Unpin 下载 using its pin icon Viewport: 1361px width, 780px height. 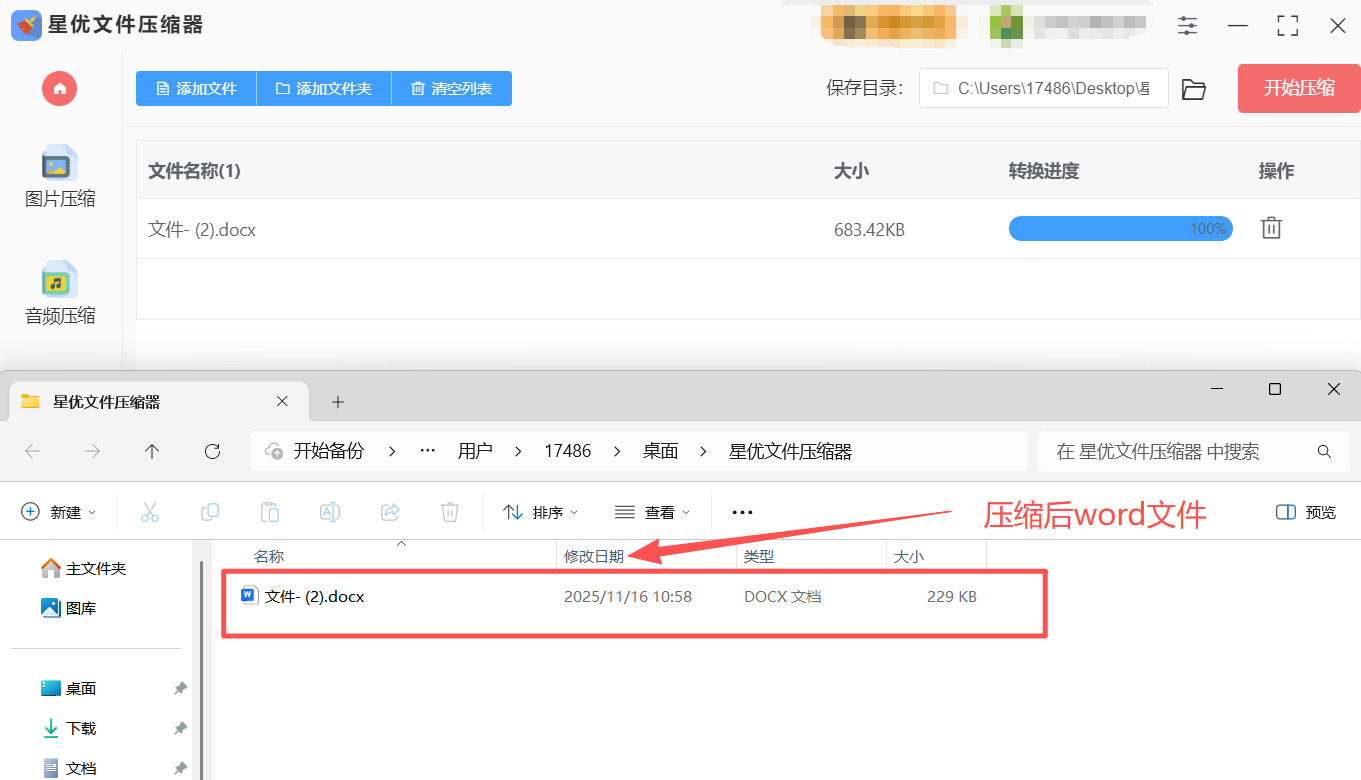pyautogui.click(x=180, y=728)
